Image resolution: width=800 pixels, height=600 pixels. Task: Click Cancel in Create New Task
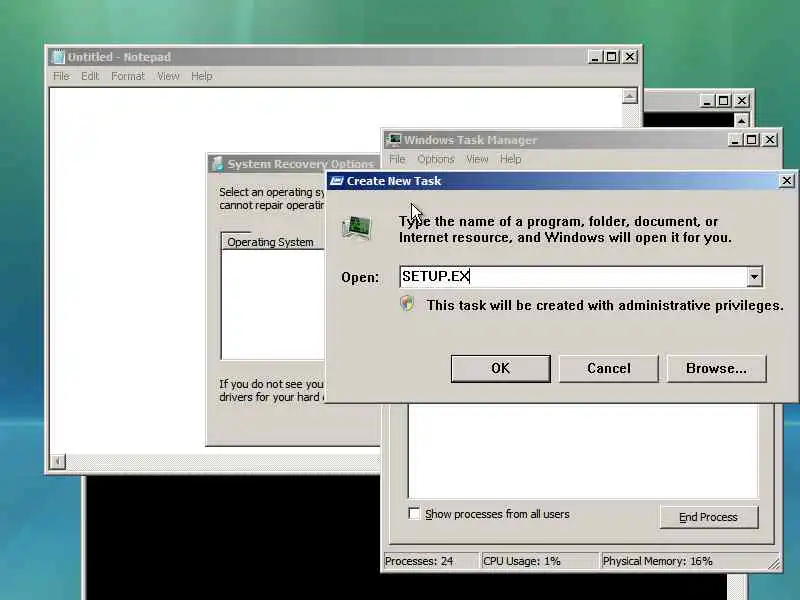[x=609, y=368]
